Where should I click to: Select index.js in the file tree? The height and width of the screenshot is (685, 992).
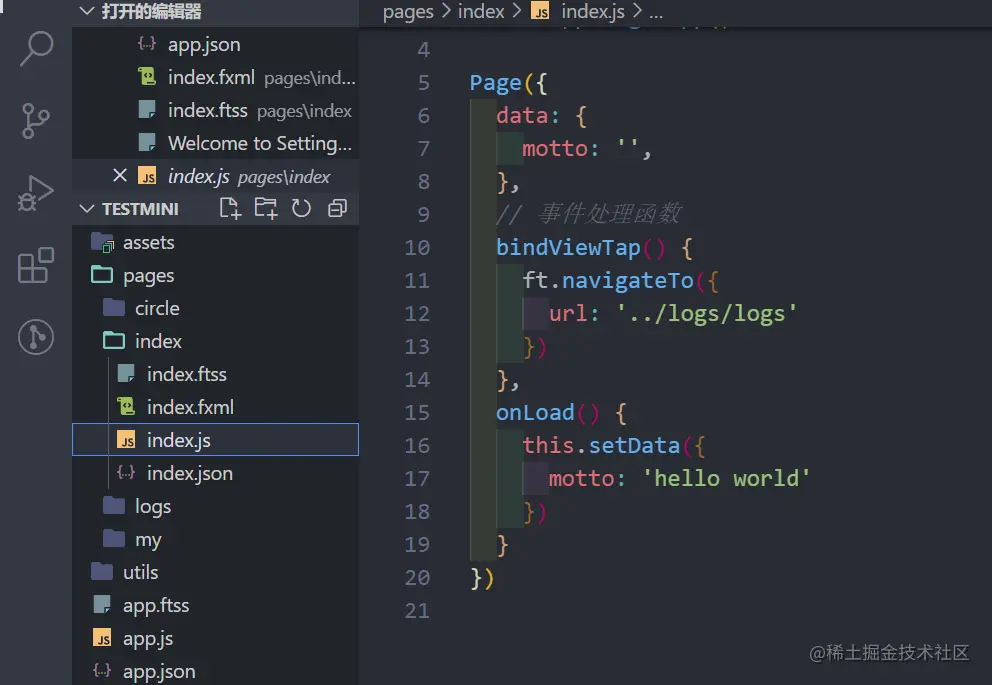216,440
